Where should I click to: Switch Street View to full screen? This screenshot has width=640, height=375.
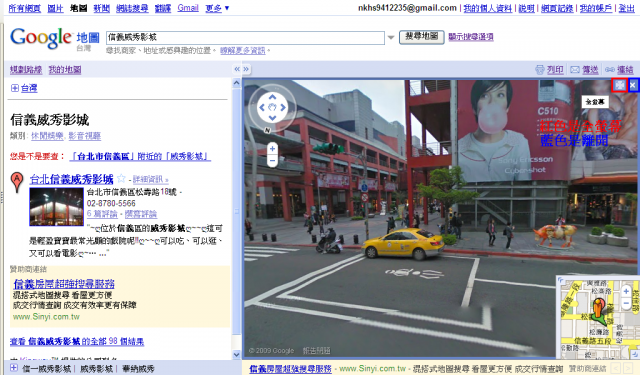pos(620,85)
